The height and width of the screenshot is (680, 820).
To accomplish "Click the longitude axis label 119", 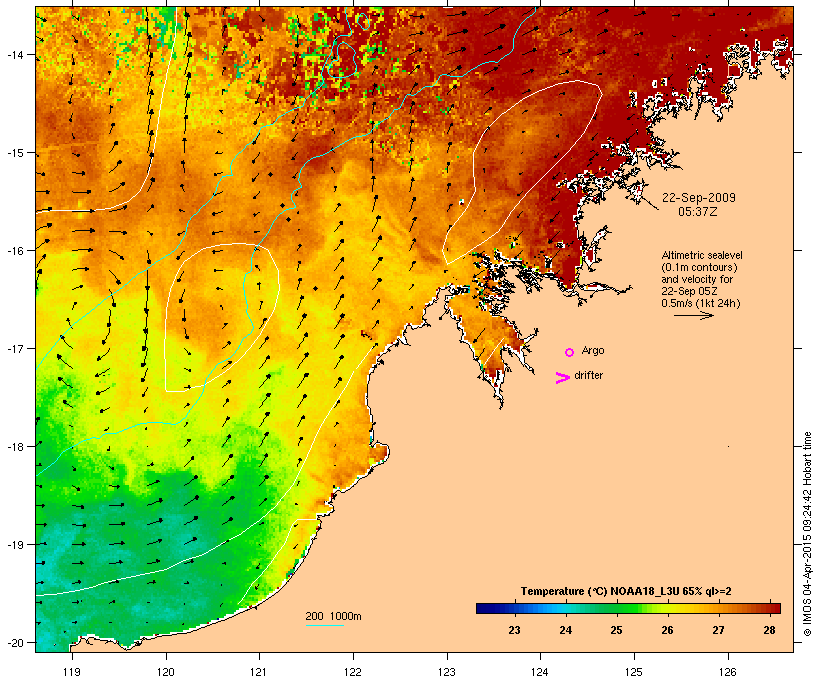I will pyautogui.click(x=72, y=672).
